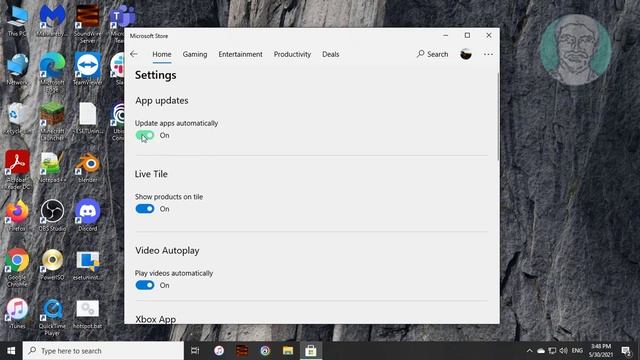Launch Microsoft Edge desktop shortcut

pos(52,72)
